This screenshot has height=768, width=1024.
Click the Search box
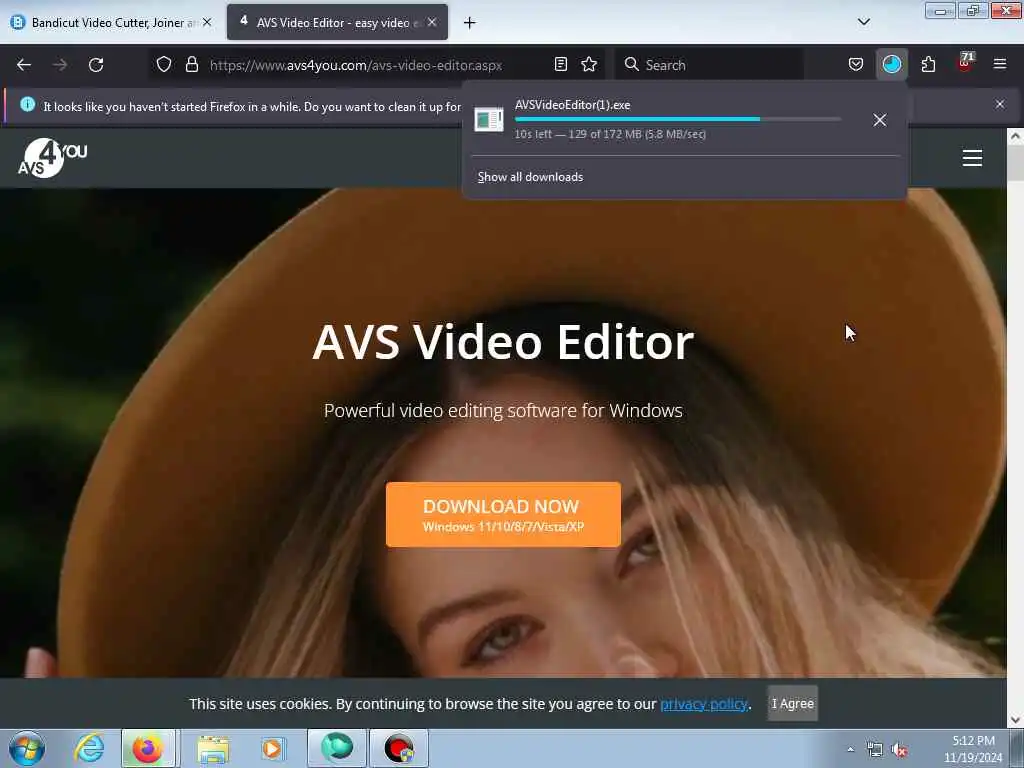709,65
